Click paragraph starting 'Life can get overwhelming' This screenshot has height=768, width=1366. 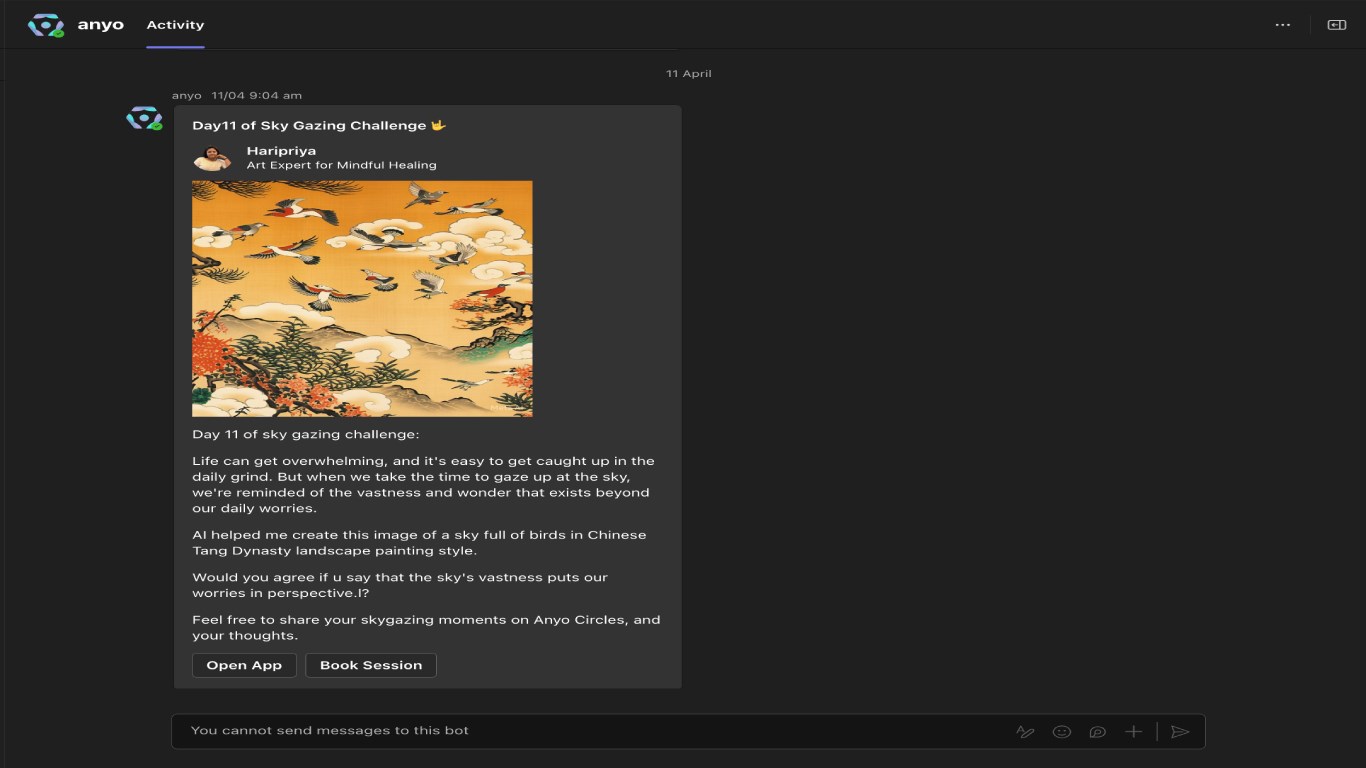click(423, 485)
